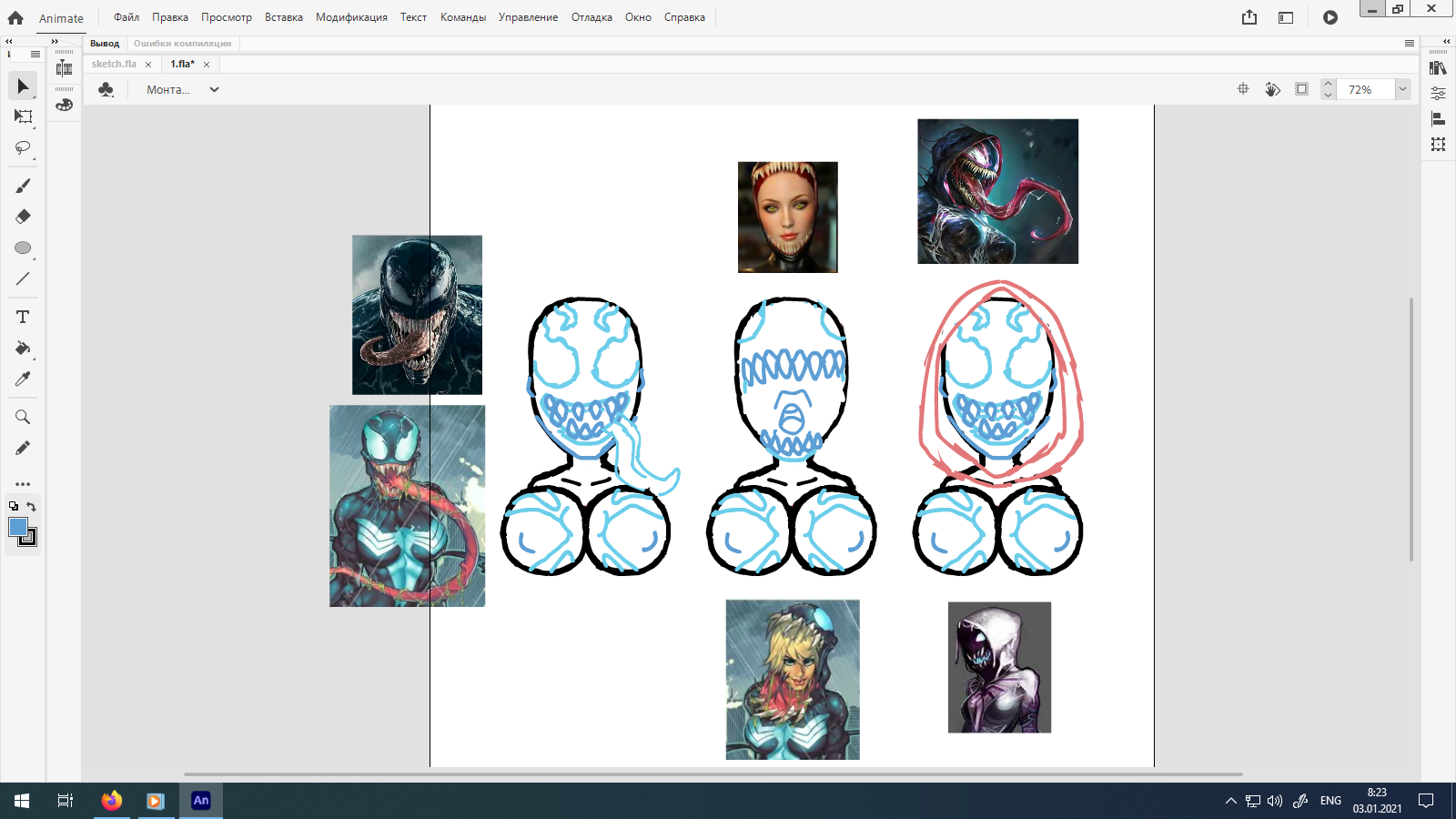Open the Windows Start menu
The height and width of the screenshot is (819, 1456).
(22, 801)
